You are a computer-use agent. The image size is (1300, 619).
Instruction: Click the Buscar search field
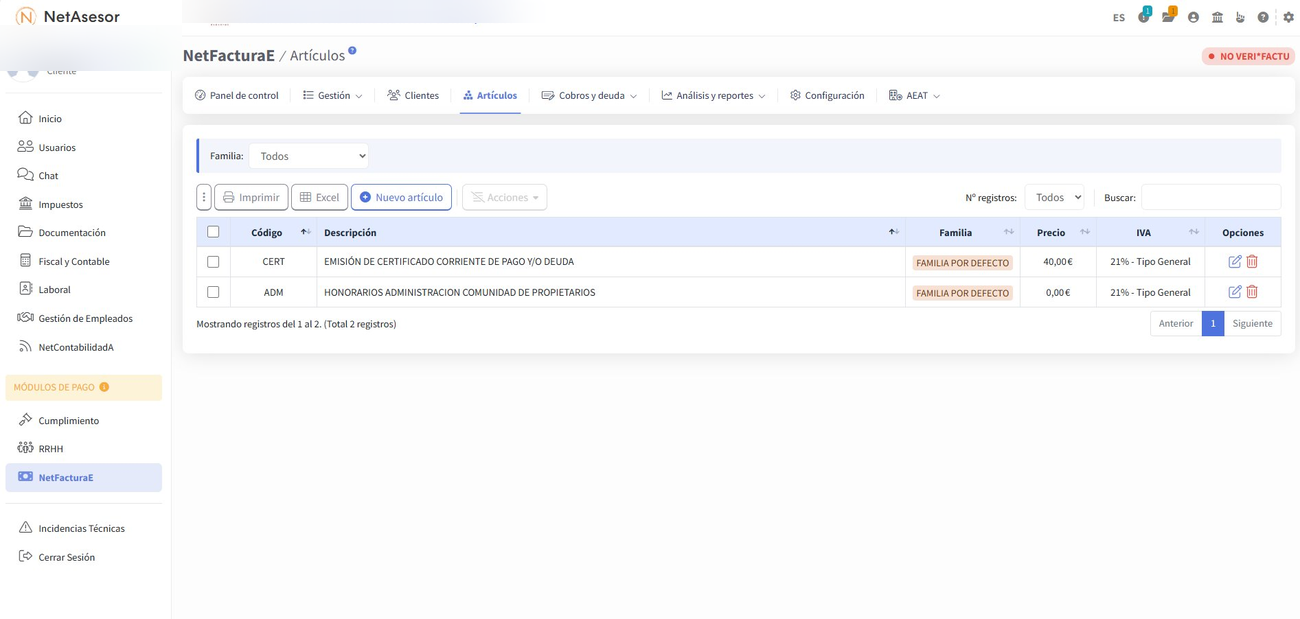point(1210,197)
